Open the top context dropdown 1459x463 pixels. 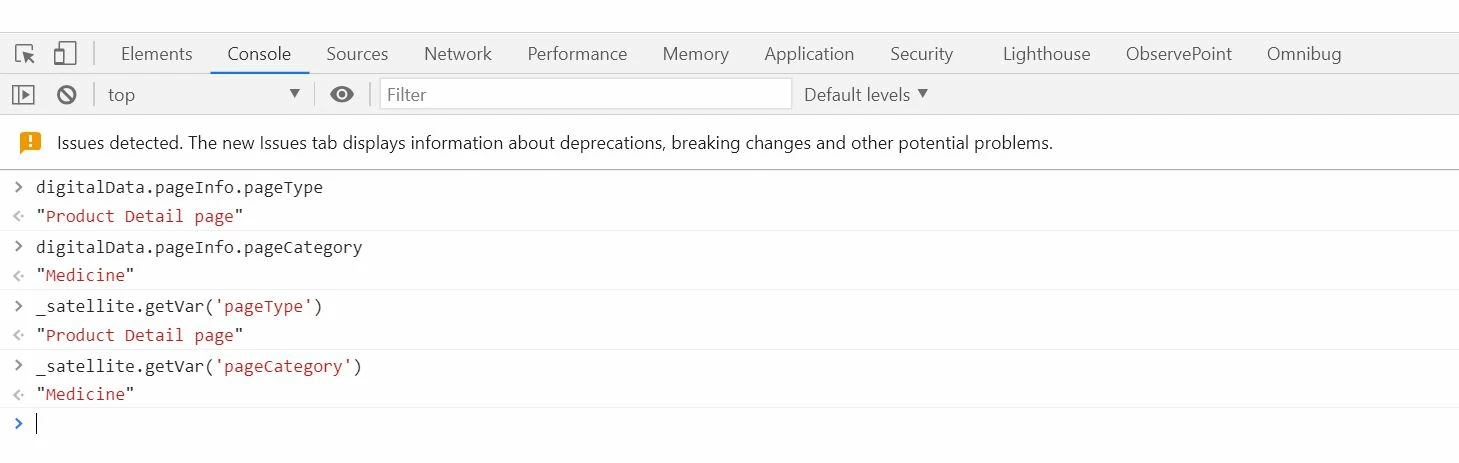(x=204, y=95)
